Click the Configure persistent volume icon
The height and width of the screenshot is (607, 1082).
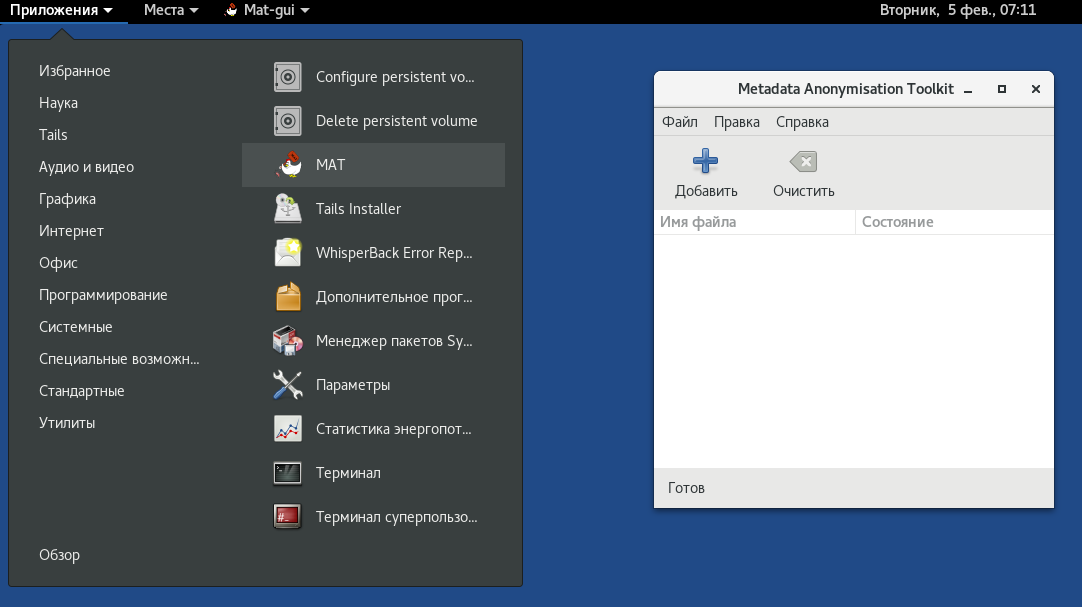point(288,77)
